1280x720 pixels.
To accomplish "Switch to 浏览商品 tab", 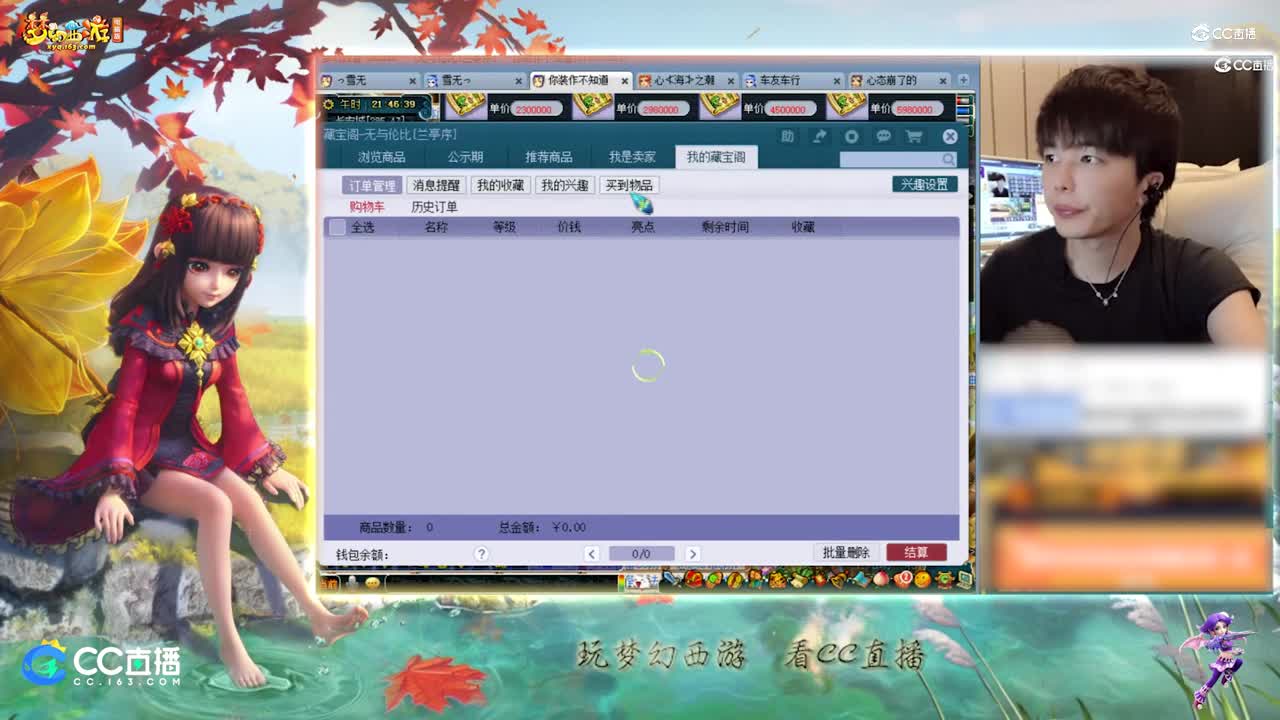I will point(382,157).
